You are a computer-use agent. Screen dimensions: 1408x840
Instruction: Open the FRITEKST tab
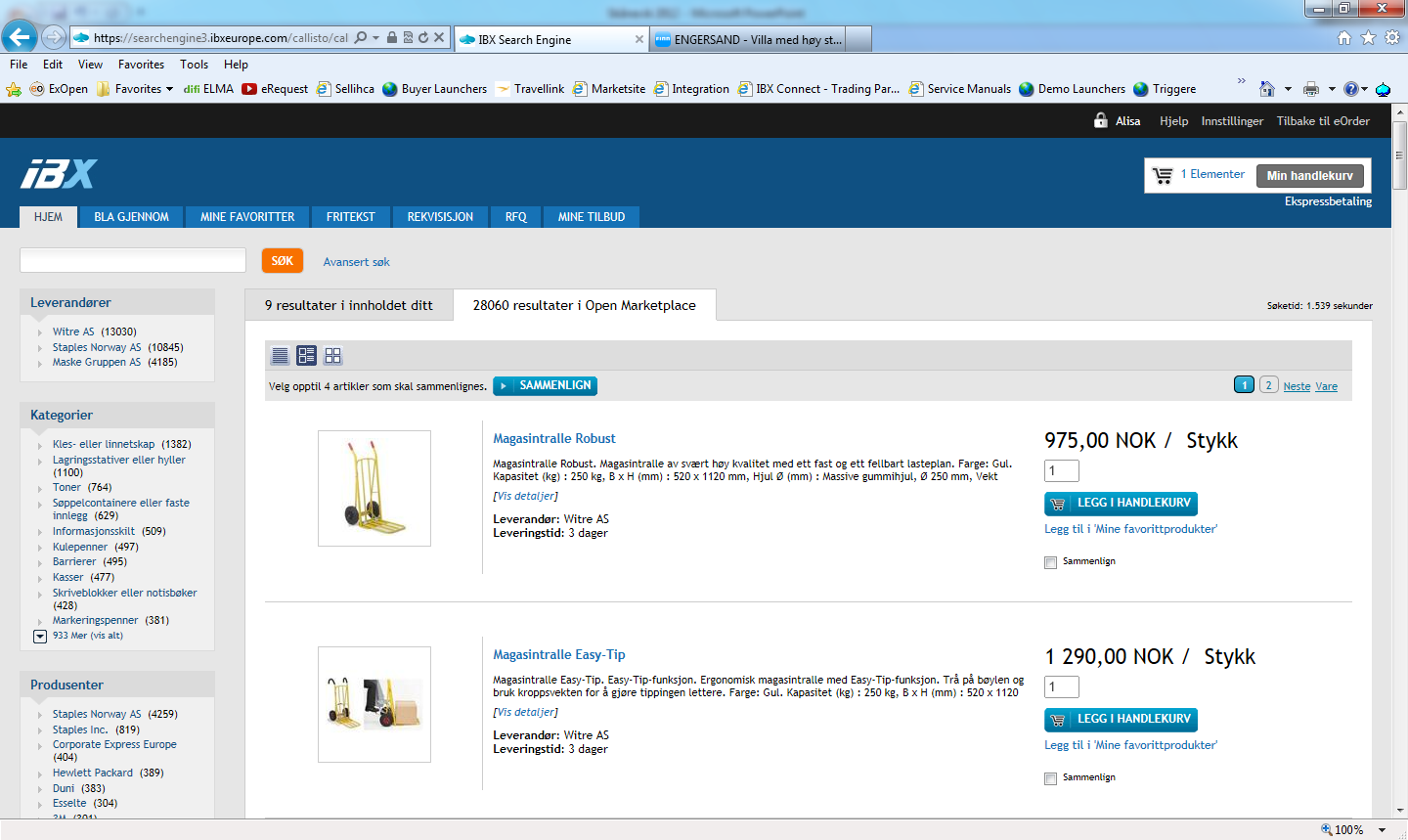350,217
